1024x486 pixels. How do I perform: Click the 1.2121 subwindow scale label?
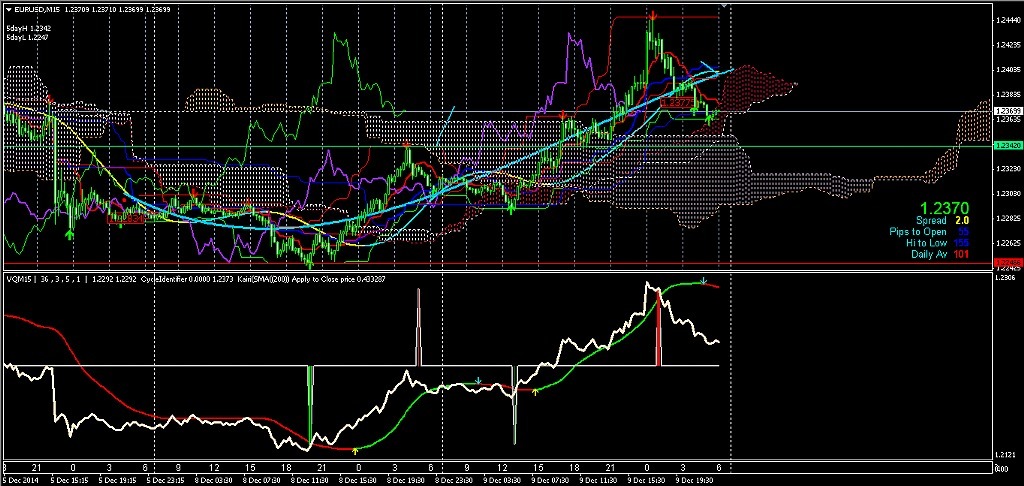click(1004, 455)
